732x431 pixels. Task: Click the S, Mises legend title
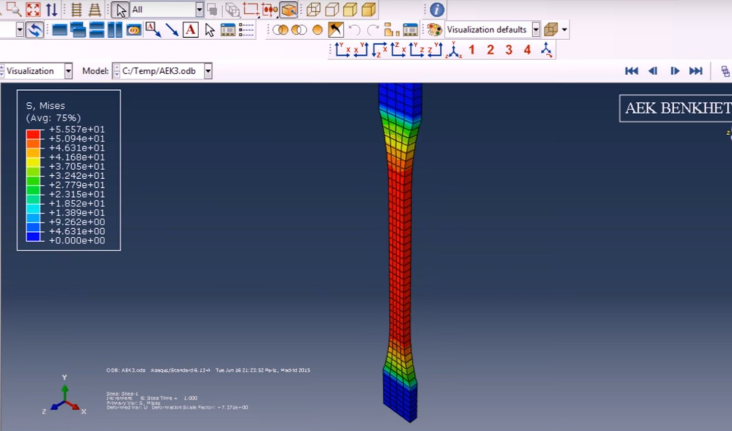point(47,106)
